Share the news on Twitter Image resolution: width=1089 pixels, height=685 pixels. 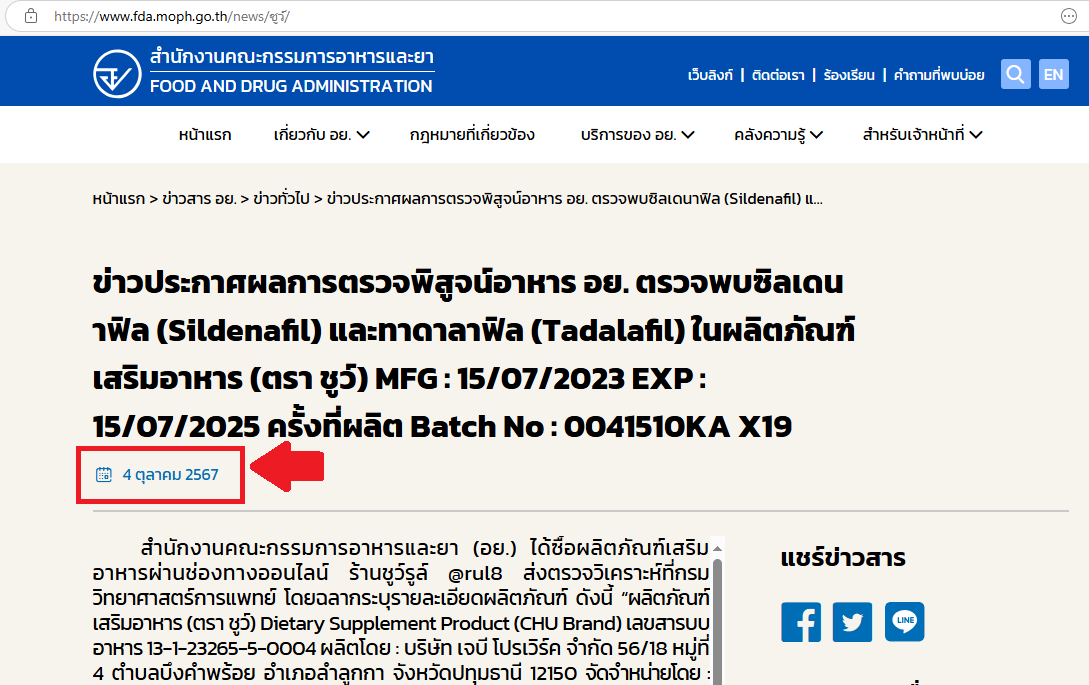tap(852, 622)
